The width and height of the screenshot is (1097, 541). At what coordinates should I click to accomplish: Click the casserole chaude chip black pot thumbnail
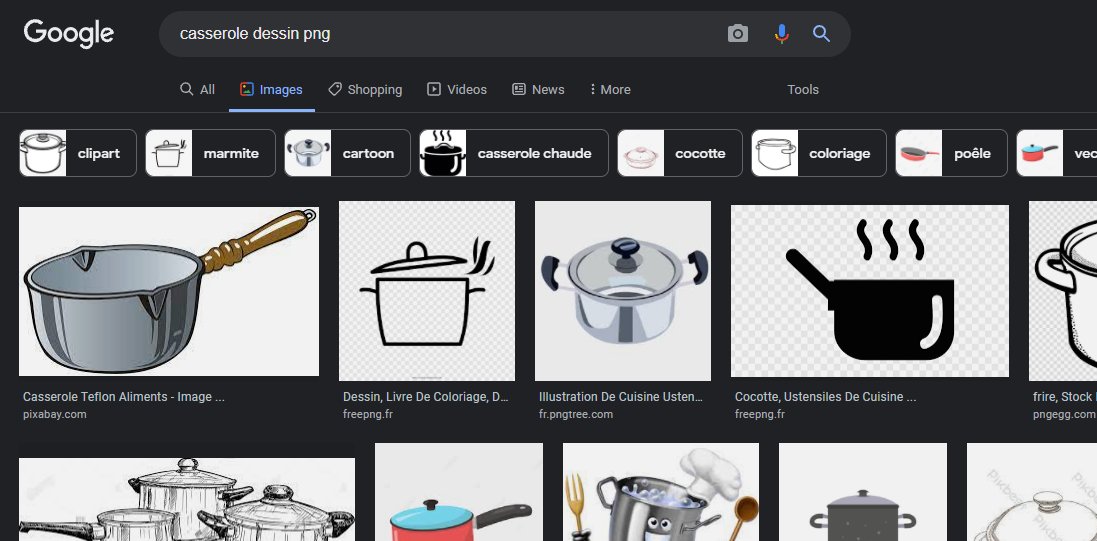point(443,153)
